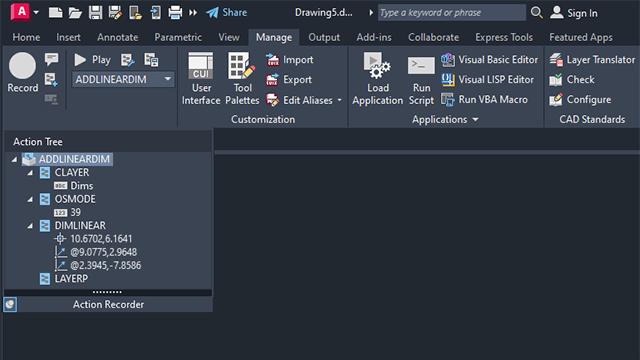Select the DIMLINEAR action node

(72, 225)
